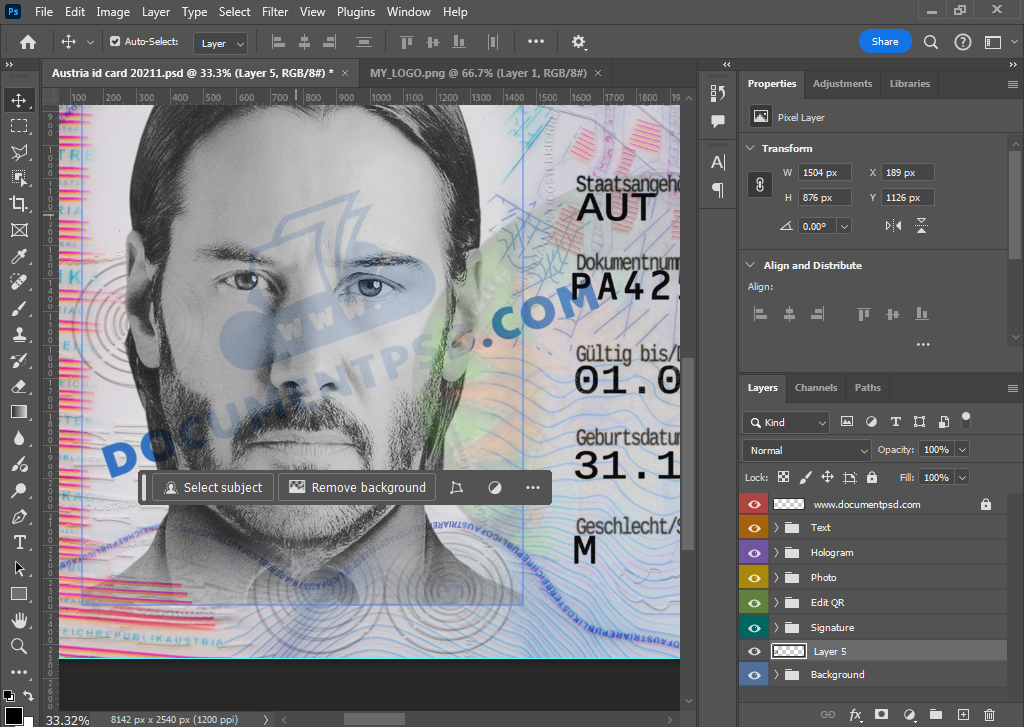Collapse the Transform section
The image size is (1024, 727).
pyautogui.click(x=751, y=148)
